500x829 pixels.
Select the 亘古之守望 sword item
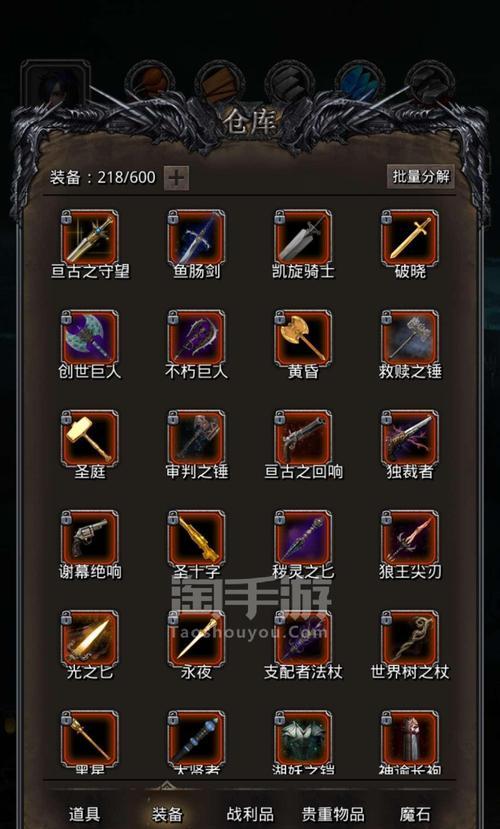pos(89,237)
